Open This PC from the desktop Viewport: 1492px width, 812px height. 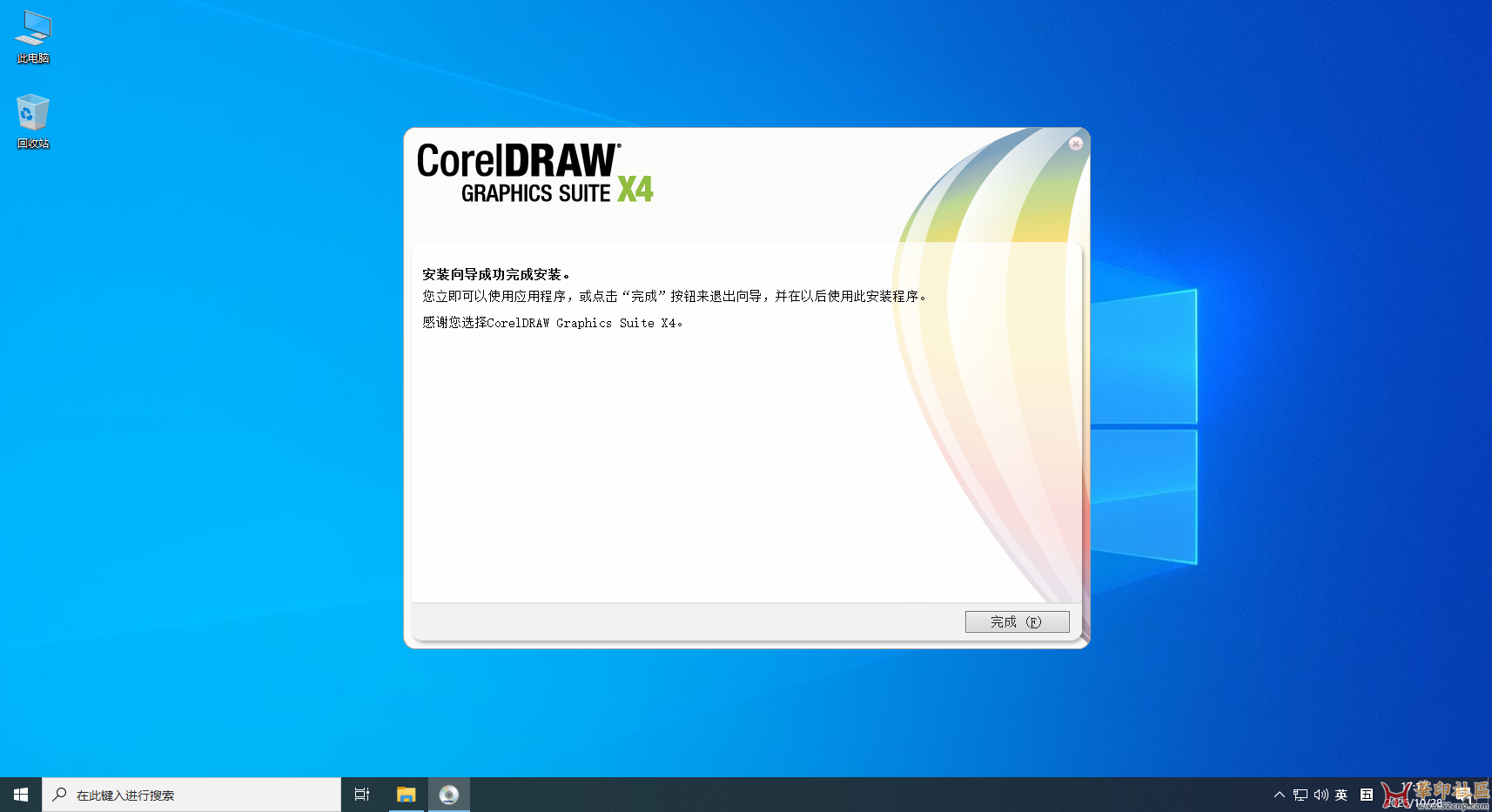pos(32,35)
